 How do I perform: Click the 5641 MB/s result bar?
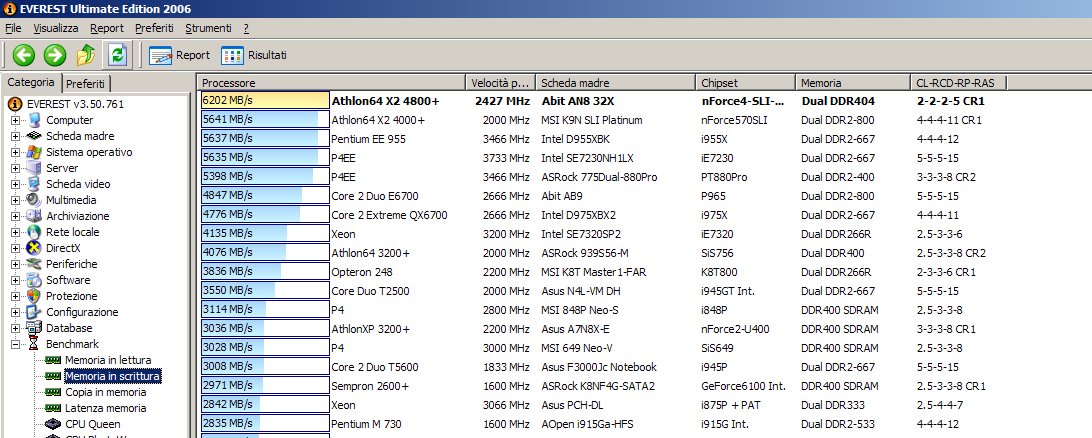(265, 120)
